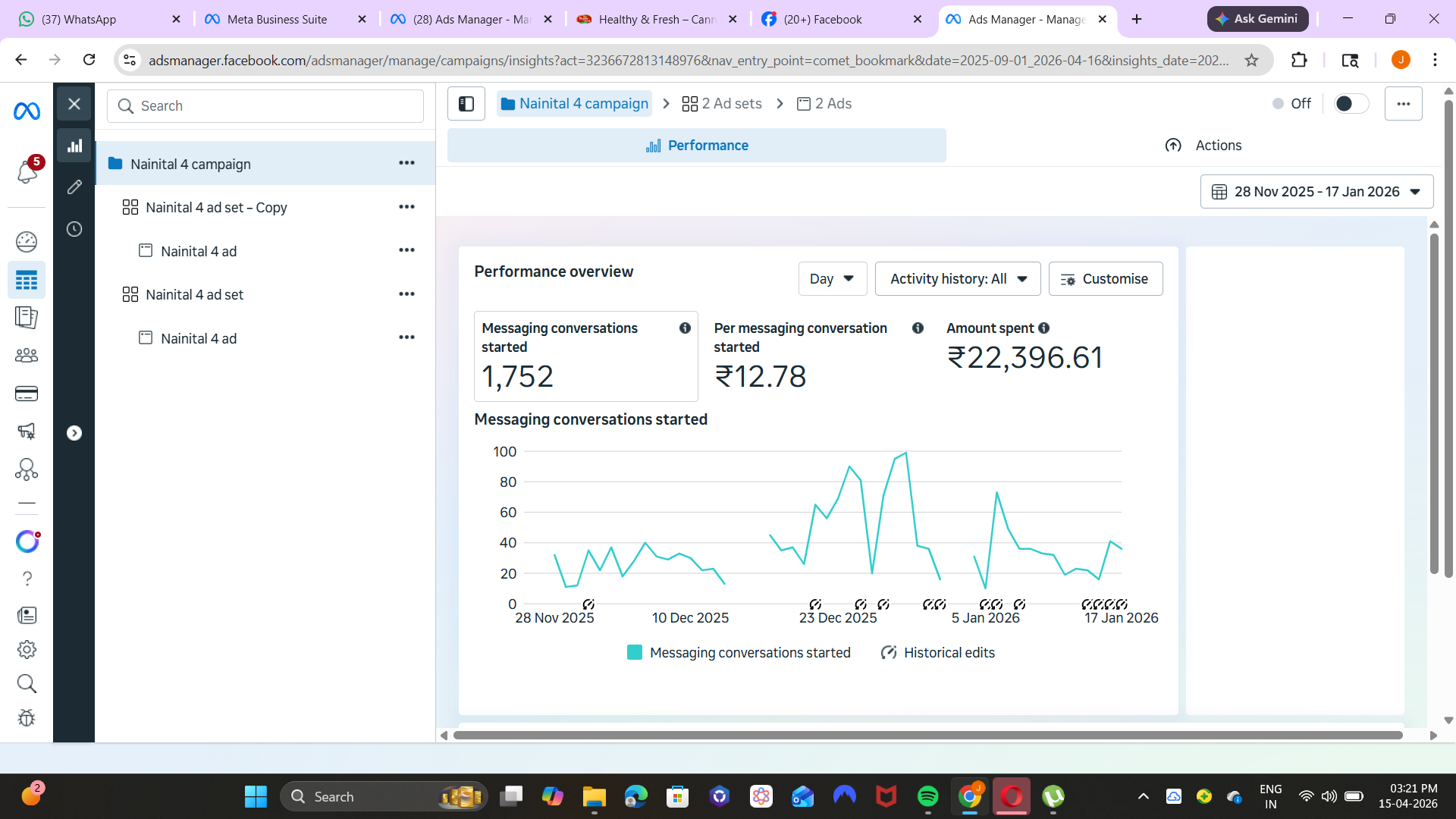Click the campaign Search input field

pyautogui.click(x=265, y=106)
